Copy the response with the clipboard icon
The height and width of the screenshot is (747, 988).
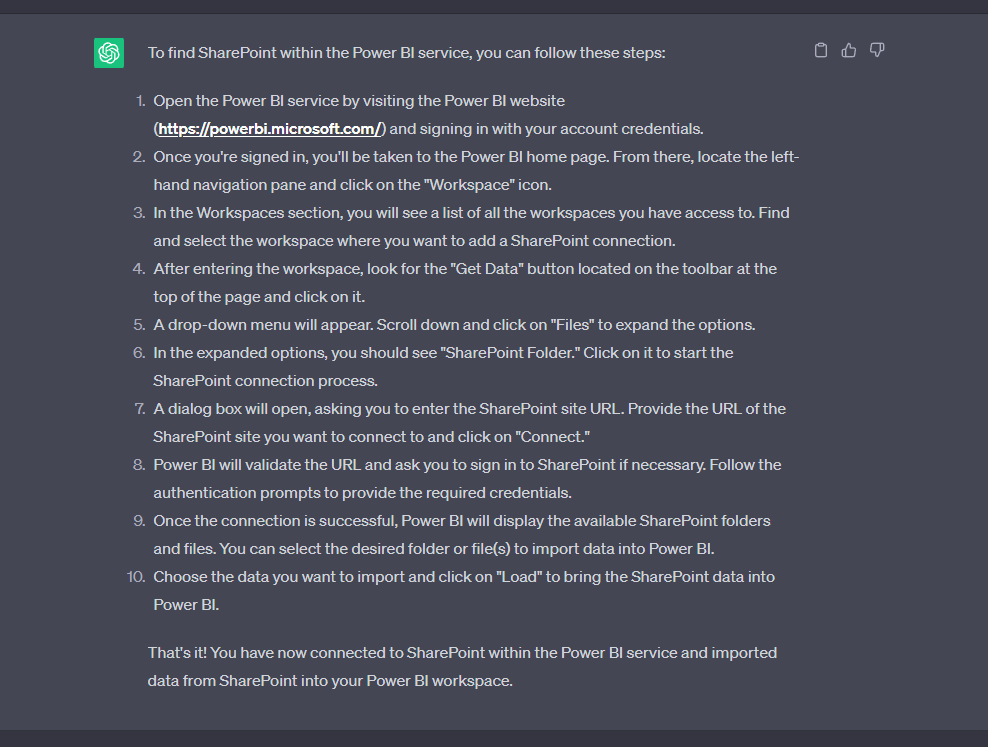(x=820, y=50)
